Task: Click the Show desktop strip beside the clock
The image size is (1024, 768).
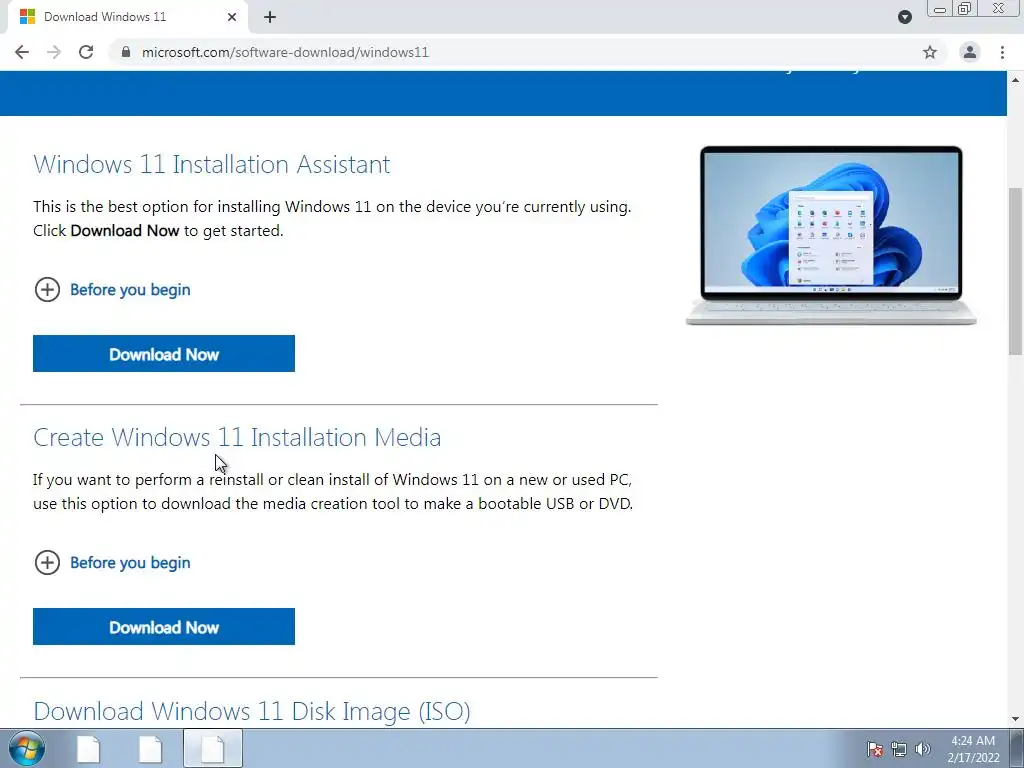Action: 1017,748
